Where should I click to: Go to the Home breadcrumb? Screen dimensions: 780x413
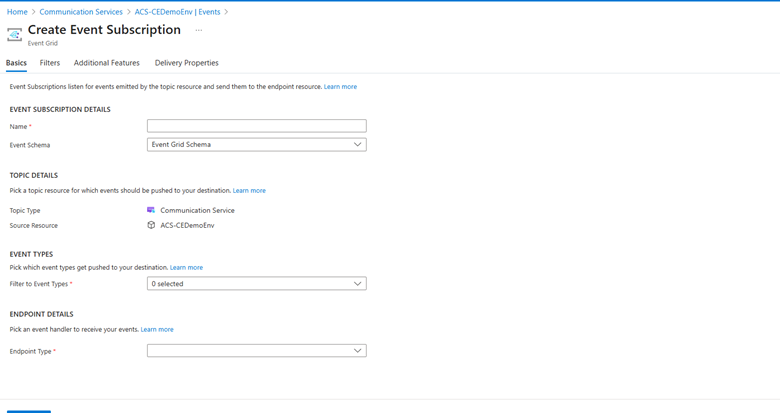17,11
